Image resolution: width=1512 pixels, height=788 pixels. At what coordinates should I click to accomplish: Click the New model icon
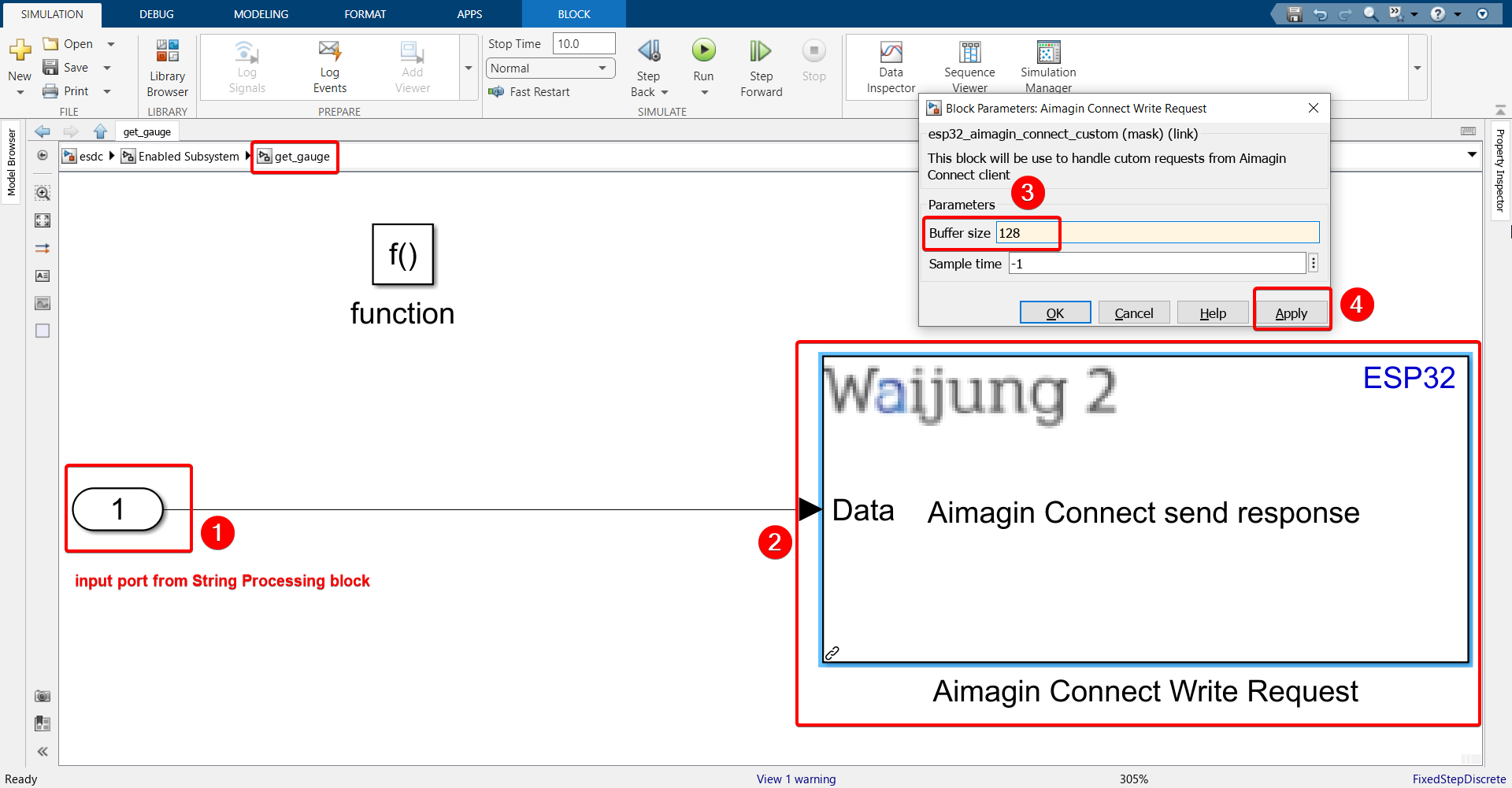point(20,51)
